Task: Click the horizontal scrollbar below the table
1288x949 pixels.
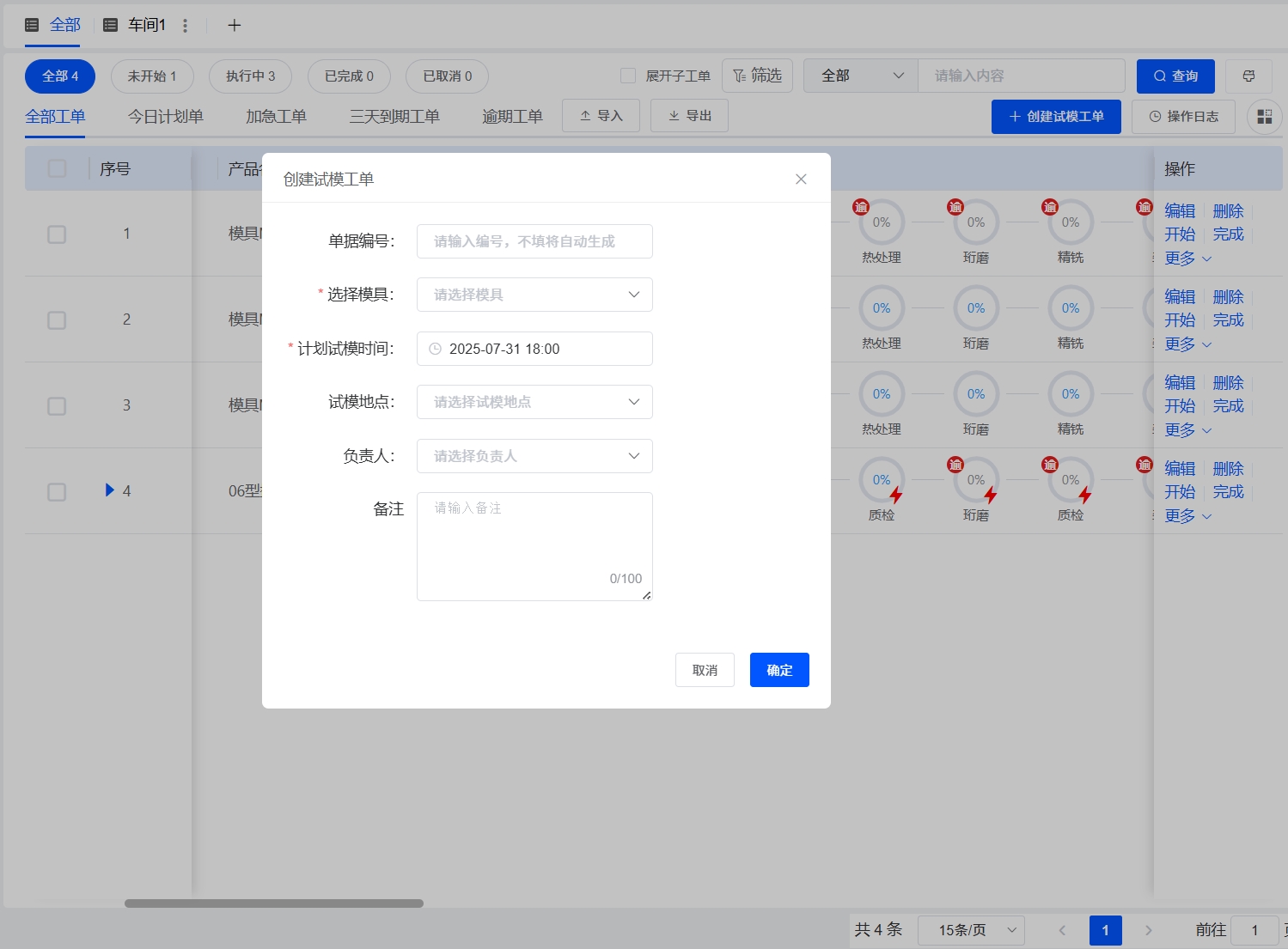Action: (x=274, y=903)
